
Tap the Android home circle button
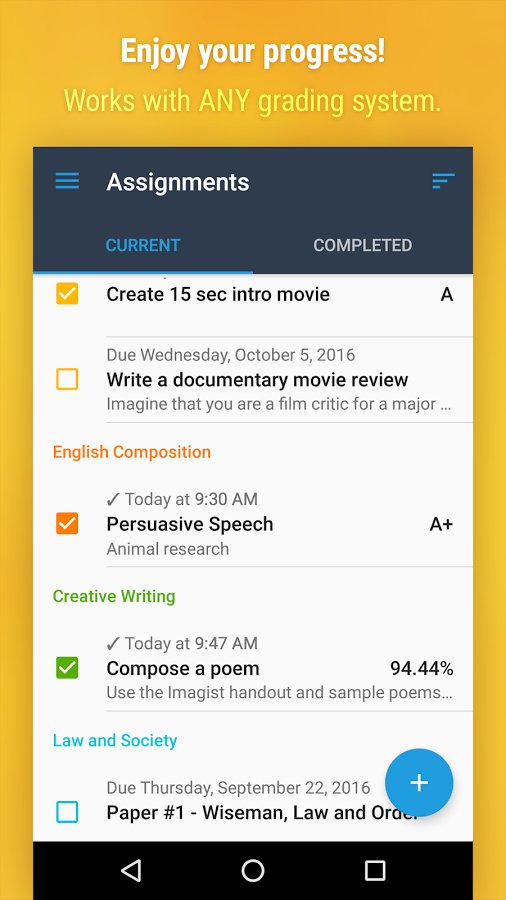pyautogui.click(x=252, y=871)
